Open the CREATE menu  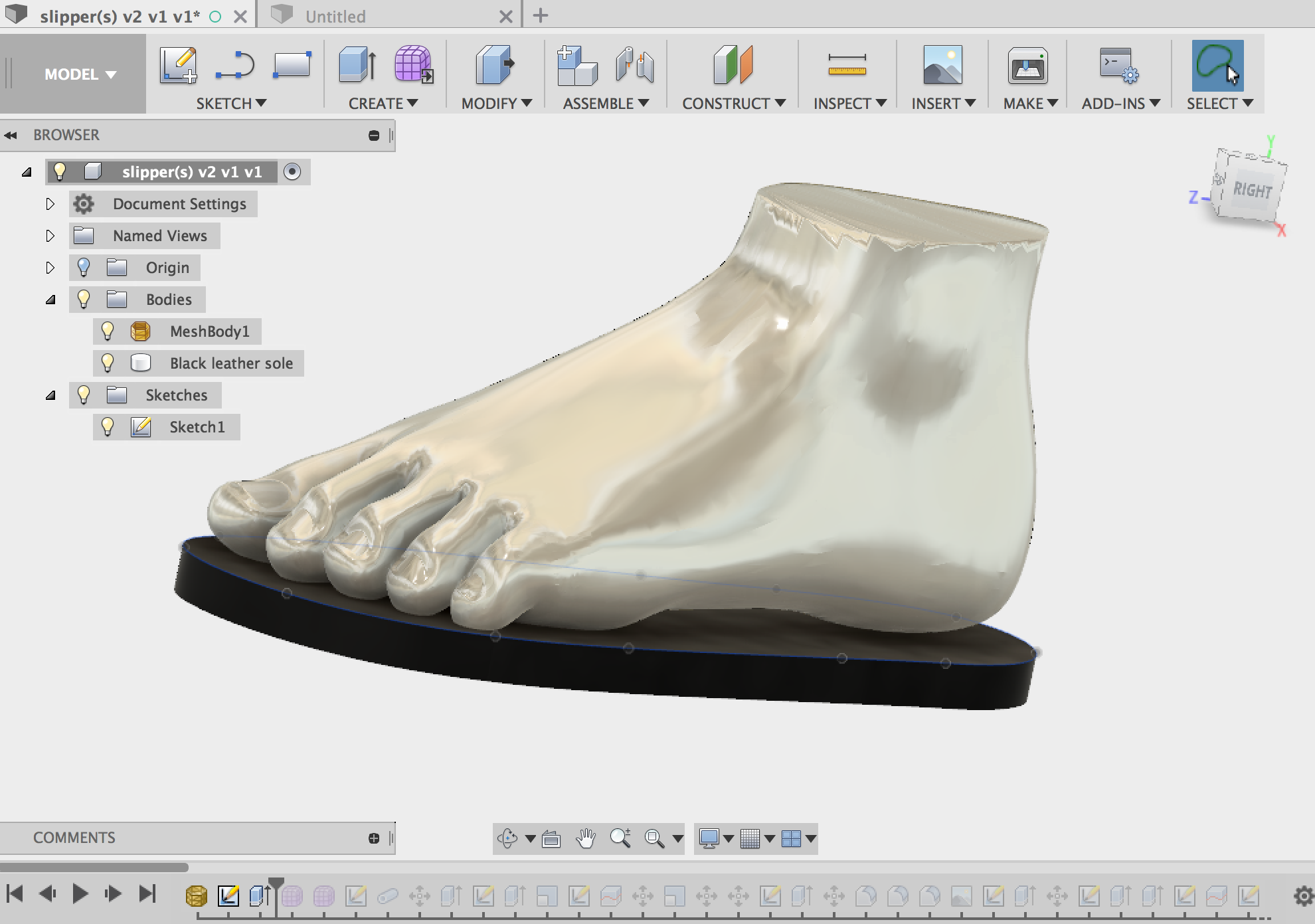click(383, 104)
